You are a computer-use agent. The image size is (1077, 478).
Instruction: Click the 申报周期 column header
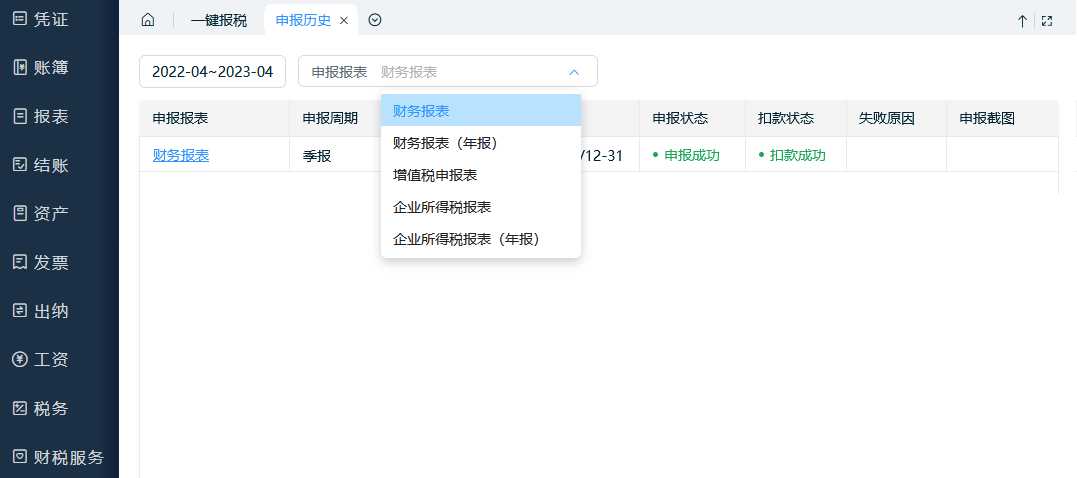point(330,118)
